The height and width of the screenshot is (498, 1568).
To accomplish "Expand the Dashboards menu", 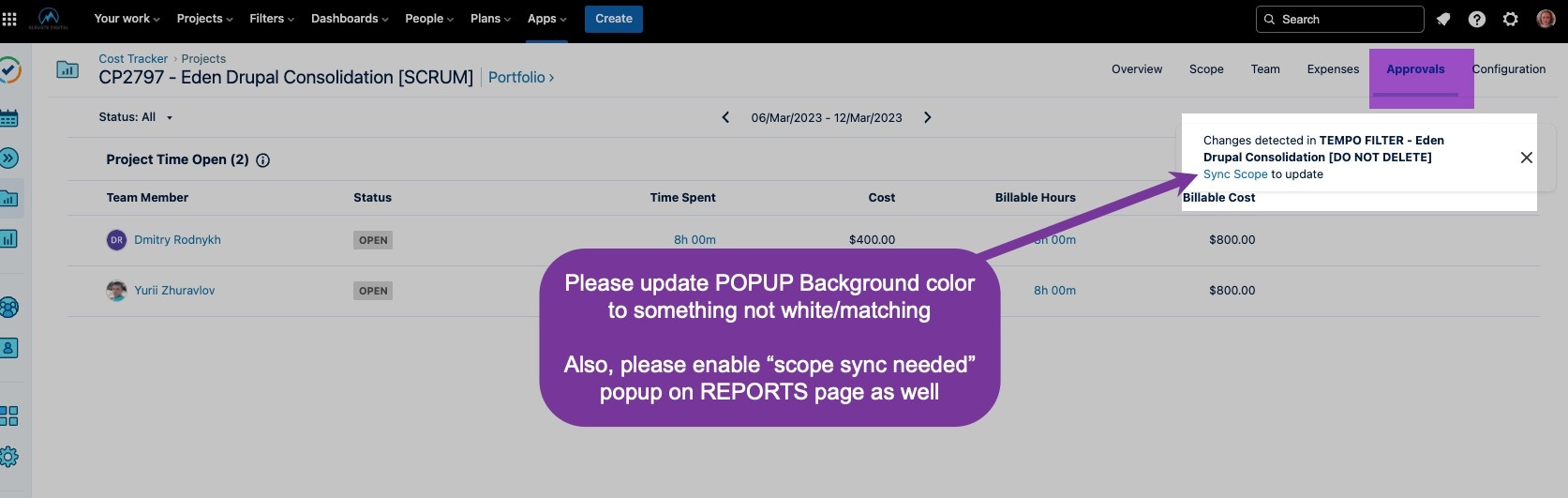I will [x=350, y=19].
